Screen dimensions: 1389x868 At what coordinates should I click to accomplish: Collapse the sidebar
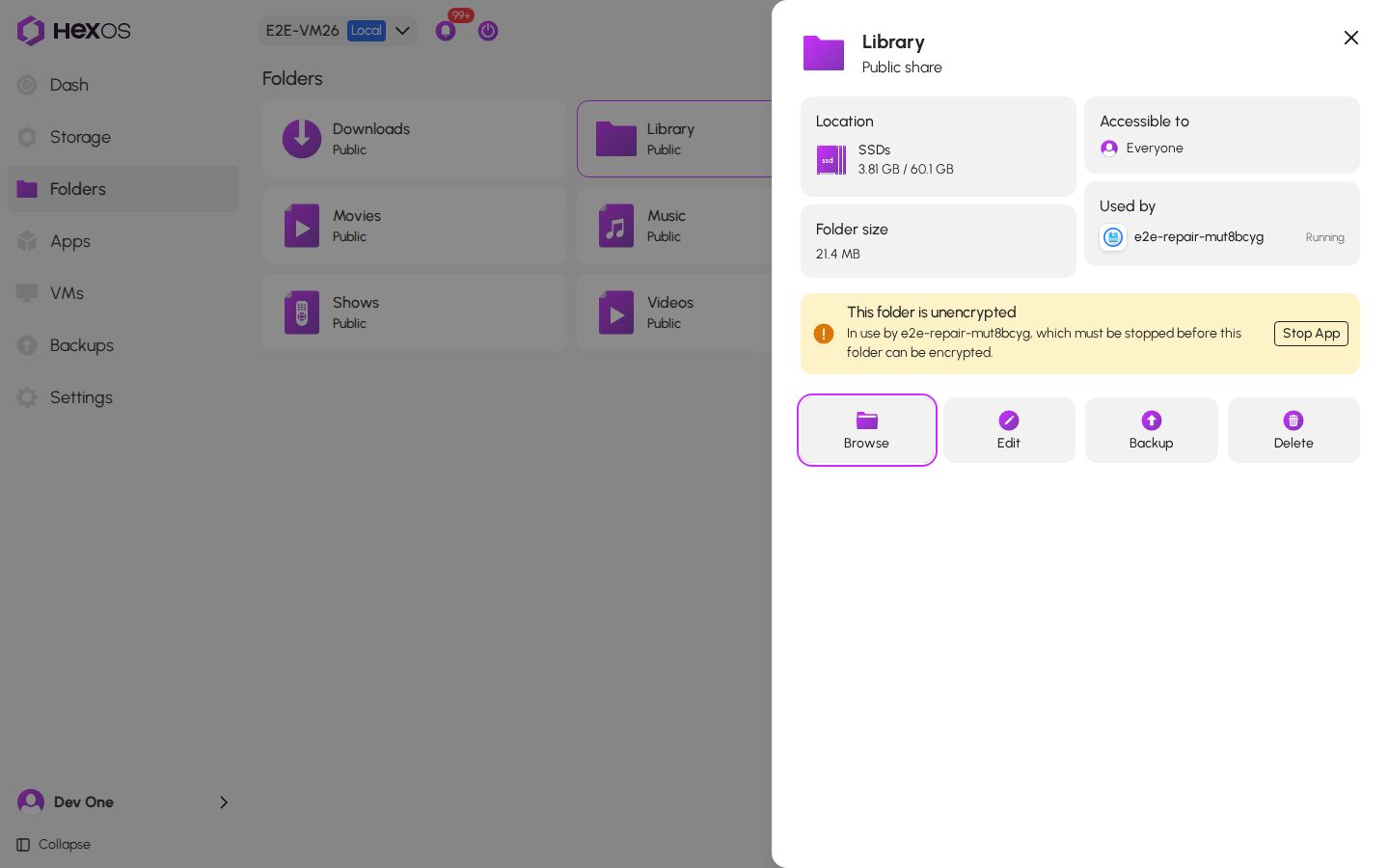coord(54,845)
